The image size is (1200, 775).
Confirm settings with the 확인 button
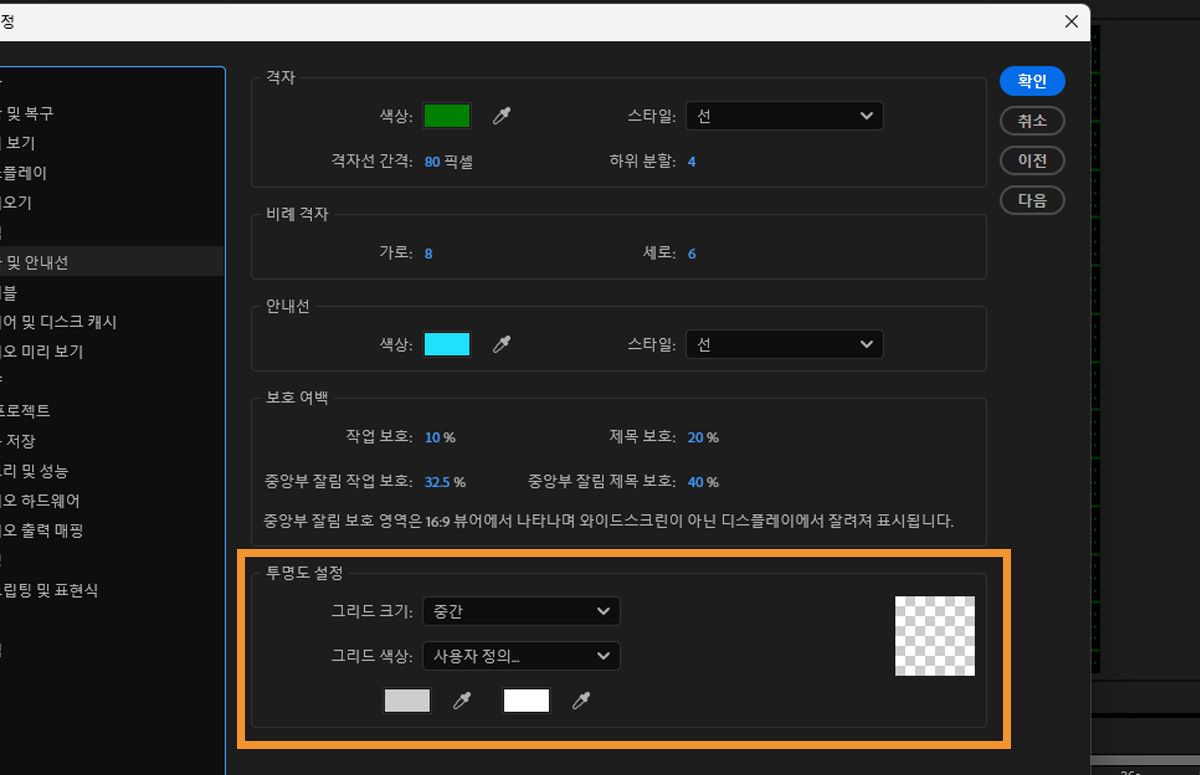point(1032,81)
